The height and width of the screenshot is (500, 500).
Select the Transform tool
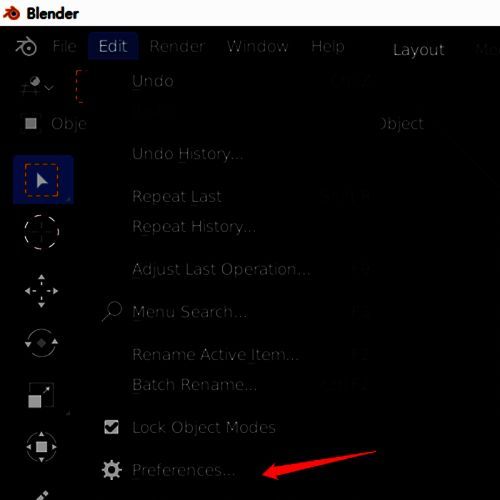click(41, 447)
